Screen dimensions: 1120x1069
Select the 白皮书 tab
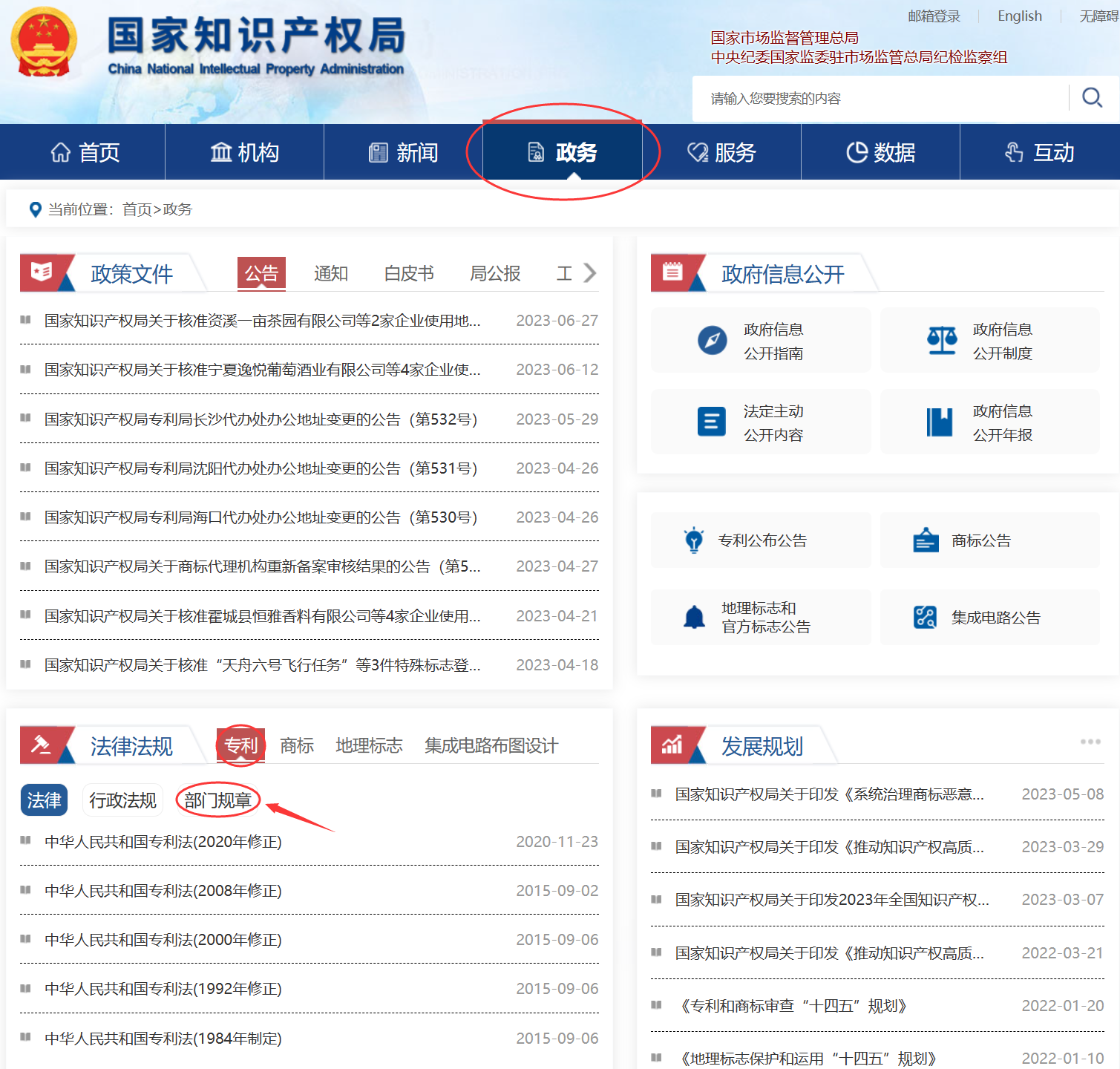pos(408,274)
